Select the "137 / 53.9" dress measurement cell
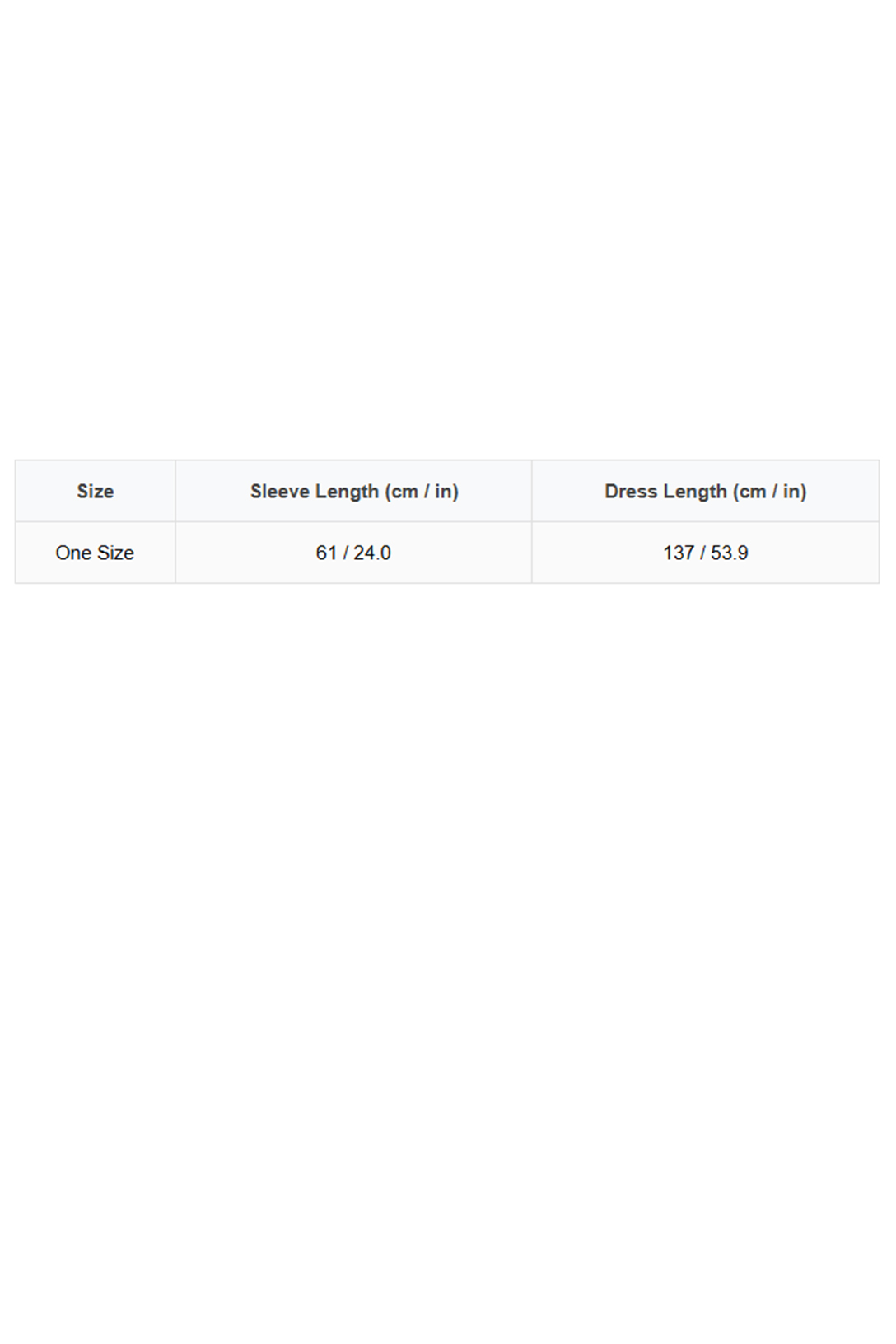The image size is (896, 1344). (706, 553)
